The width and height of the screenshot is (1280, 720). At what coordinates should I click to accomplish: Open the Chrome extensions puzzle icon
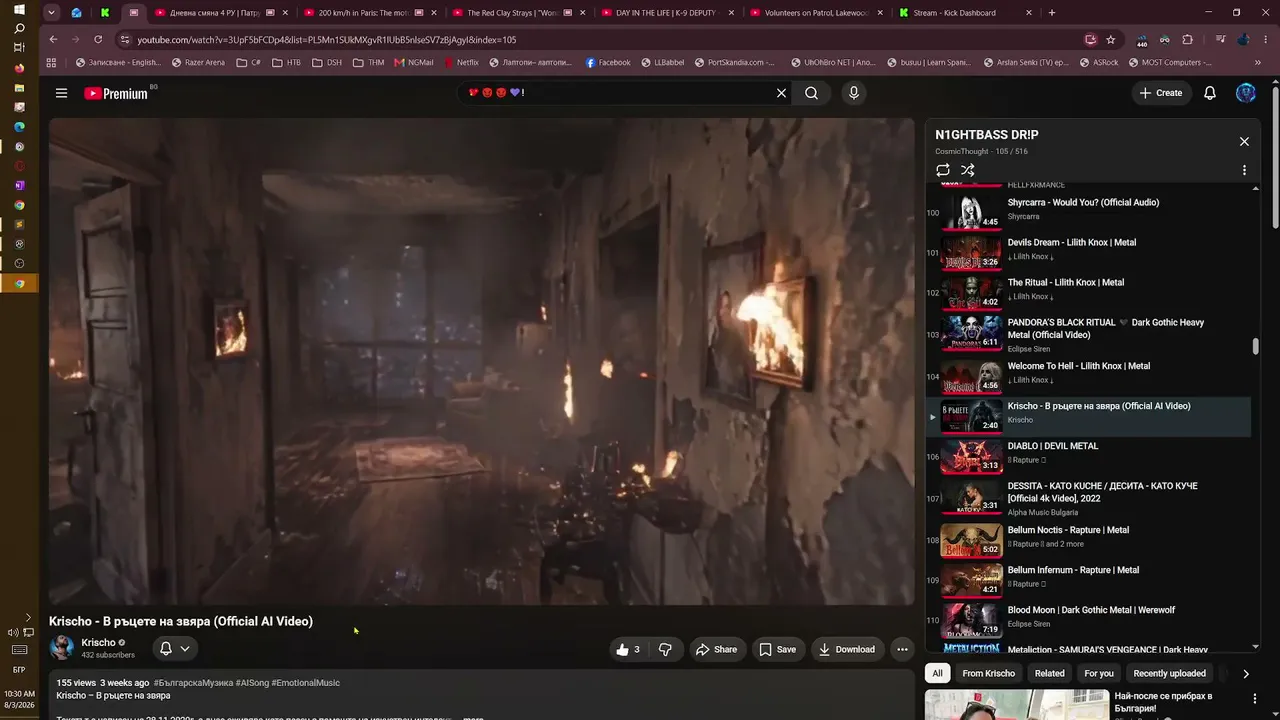coord(1188,39)
